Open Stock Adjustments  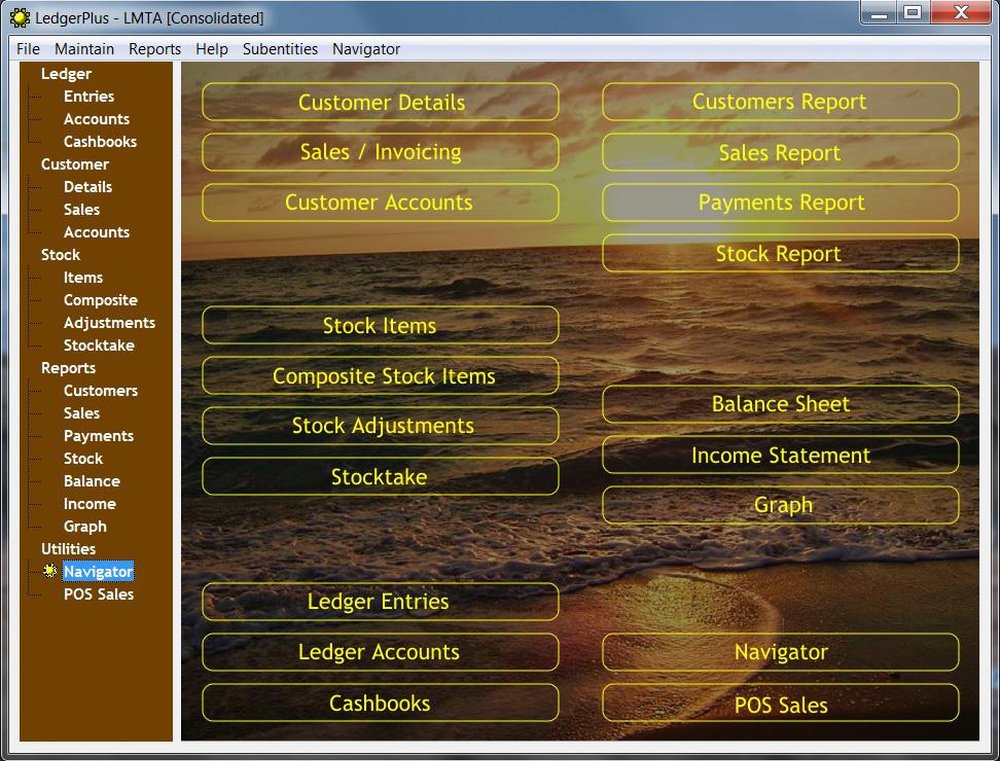pos(380,425)
